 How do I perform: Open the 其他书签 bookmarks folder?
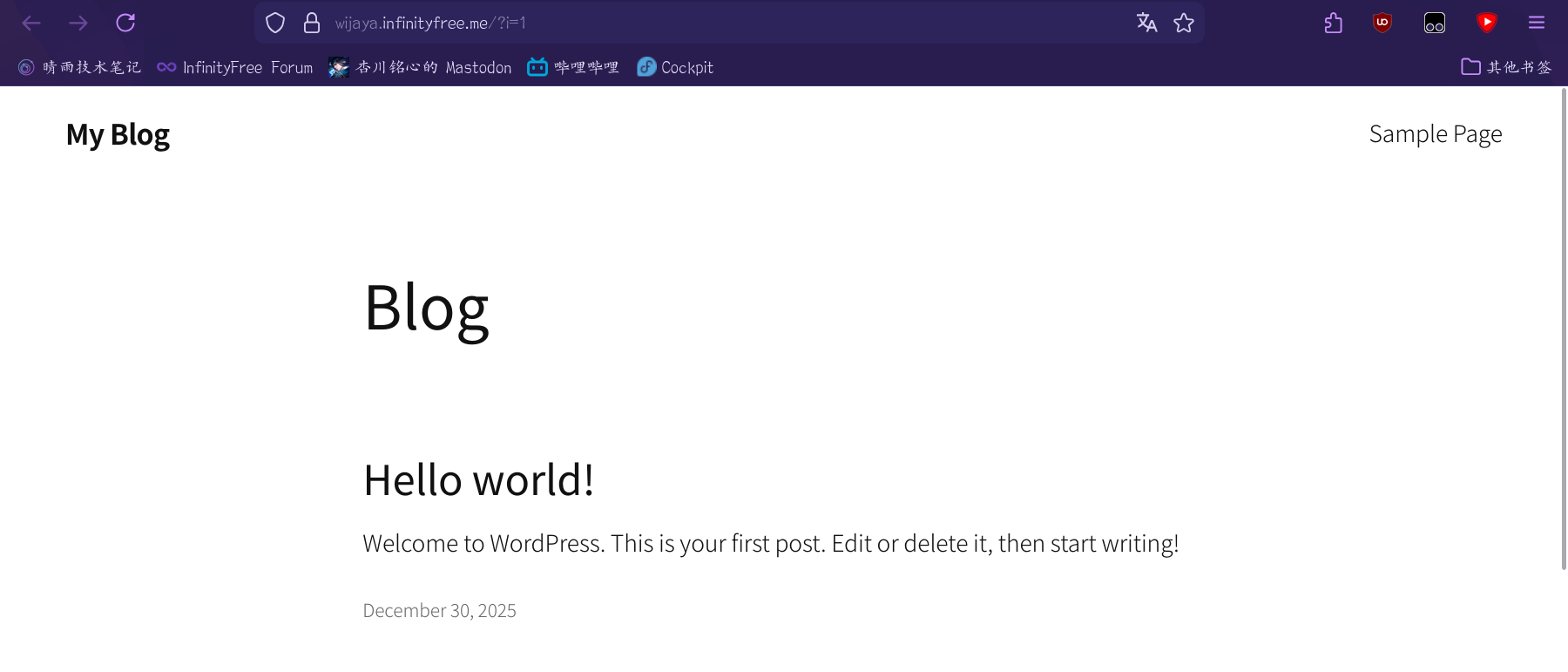[x=1506, y=67]
